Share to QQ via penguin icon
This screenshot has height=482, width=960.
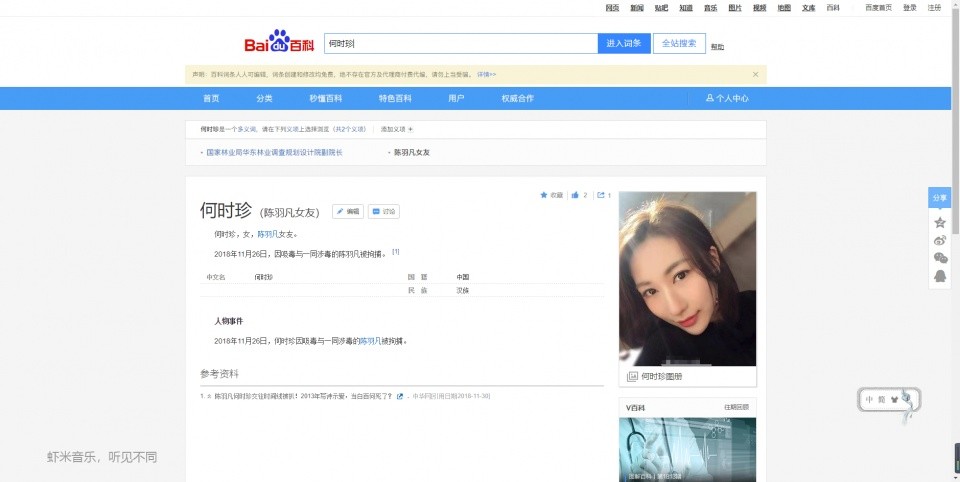click(940, 276)
